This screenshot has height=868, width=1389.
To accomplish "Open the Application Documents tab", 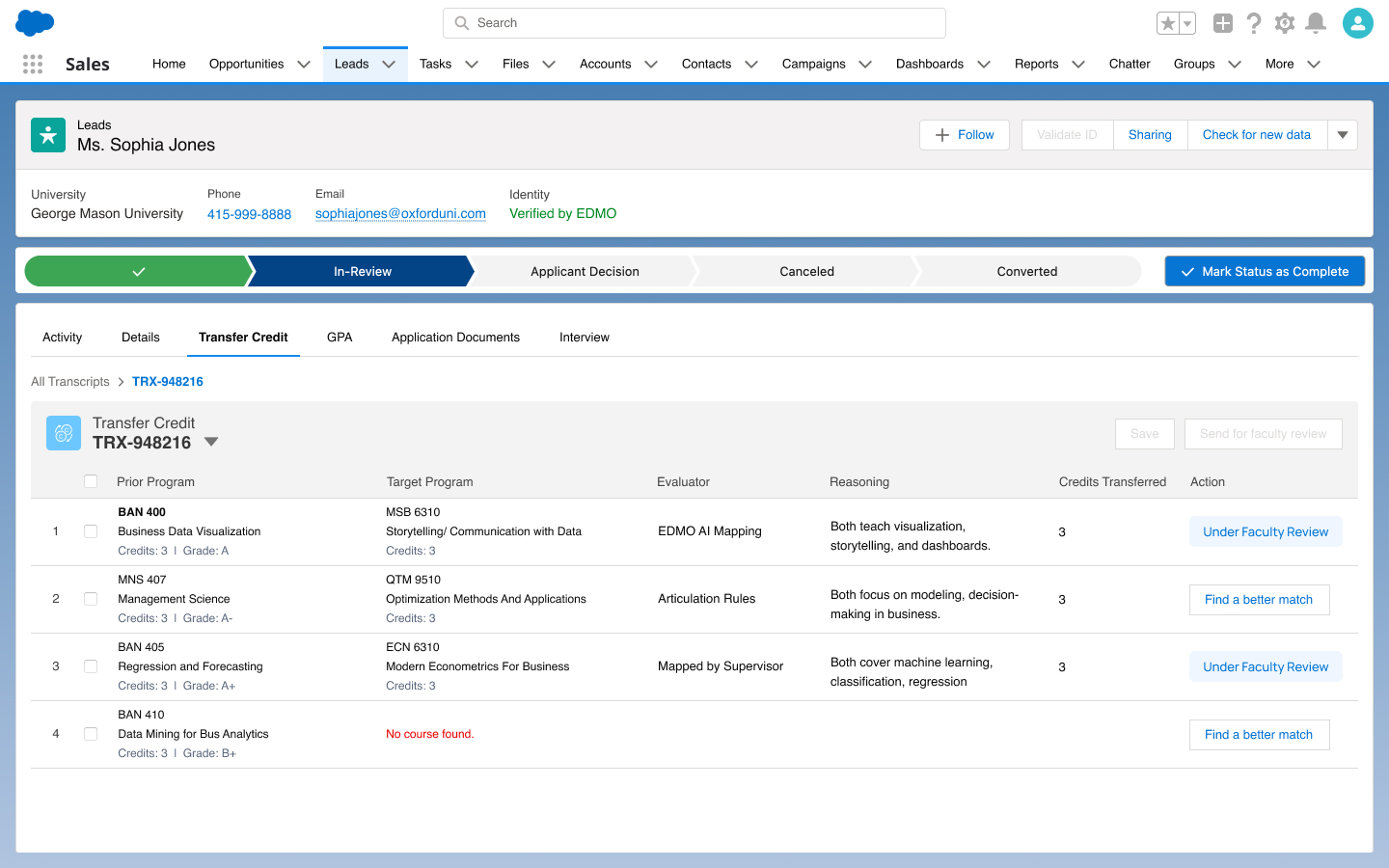I will tap(455, 338).
